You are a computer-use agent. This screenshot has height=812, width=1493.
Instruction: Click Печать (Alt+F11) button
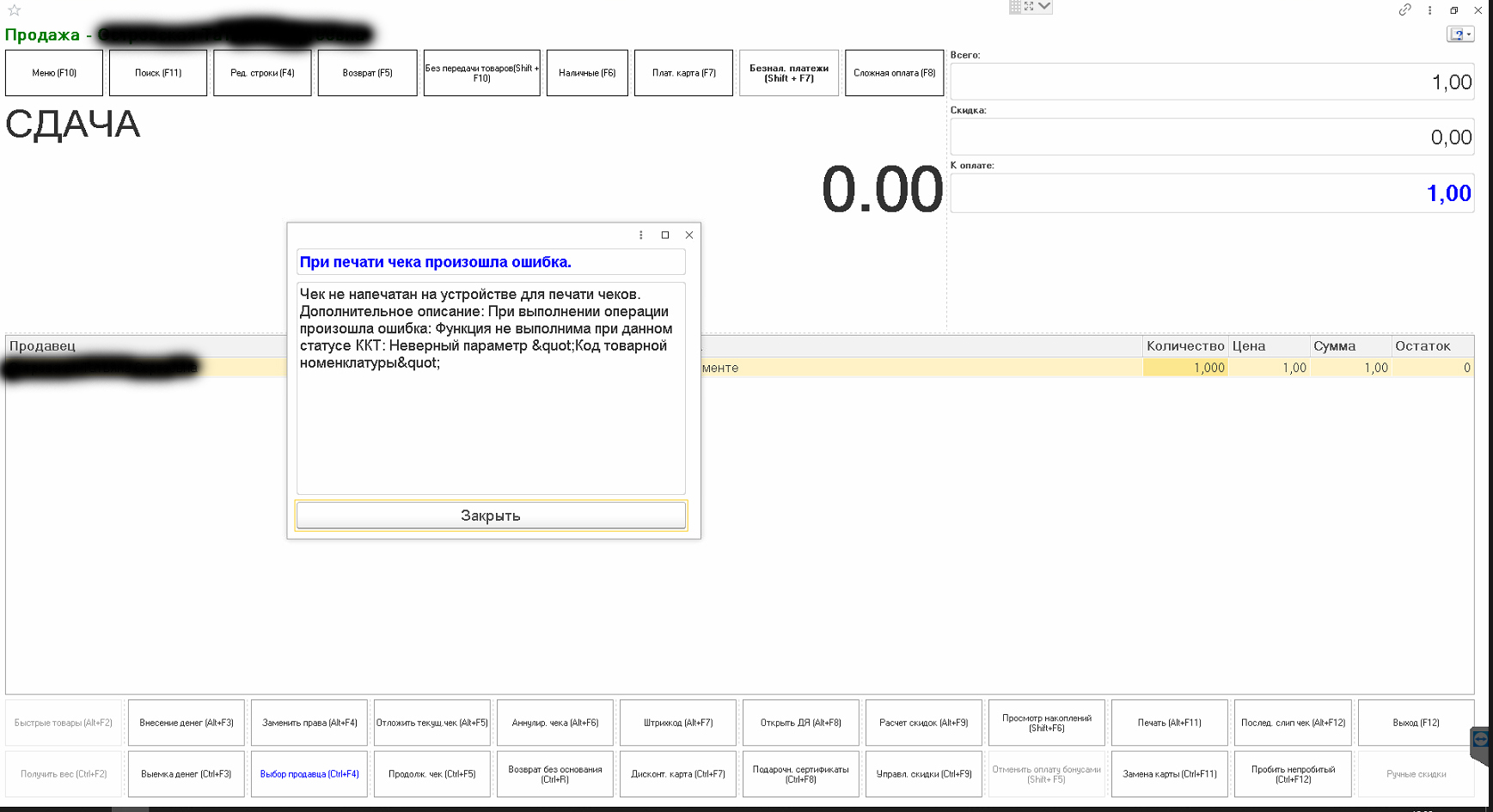click(x=1170, y=723)
